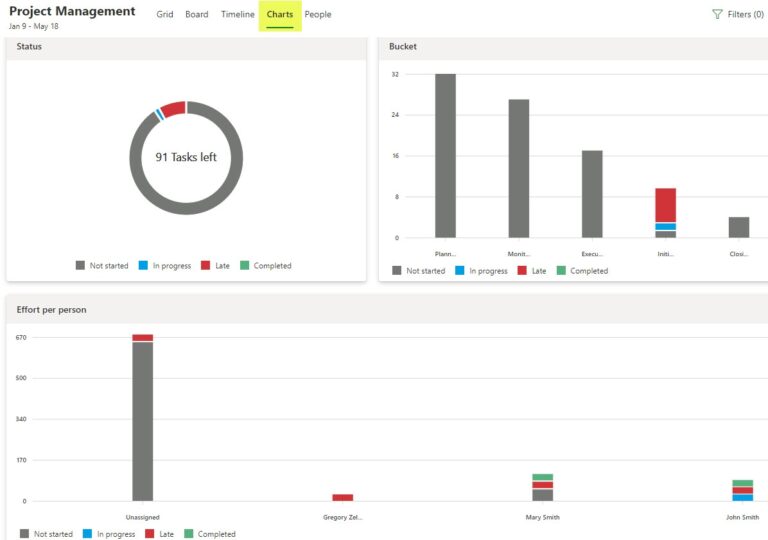Image resolution: width=768 pixels, height=540 pixels.
Task: Click the Closi... bucket bar
Action: [739, 227]
